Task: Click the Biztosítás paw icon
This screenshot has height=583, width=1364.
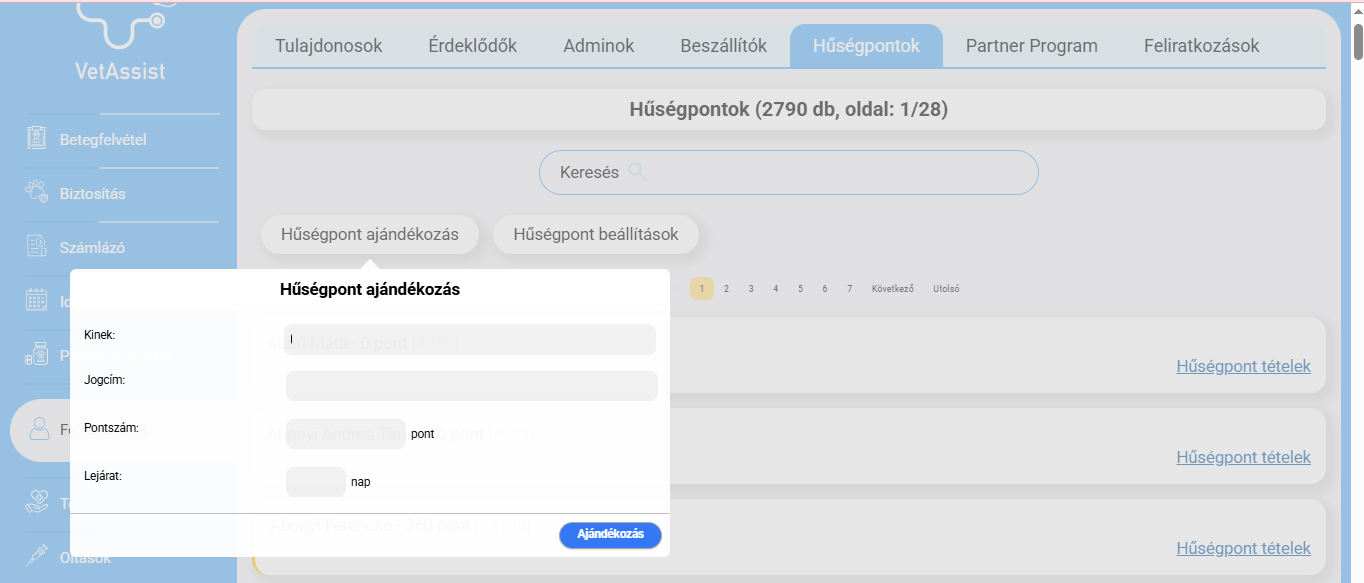Action: (37, 193)
